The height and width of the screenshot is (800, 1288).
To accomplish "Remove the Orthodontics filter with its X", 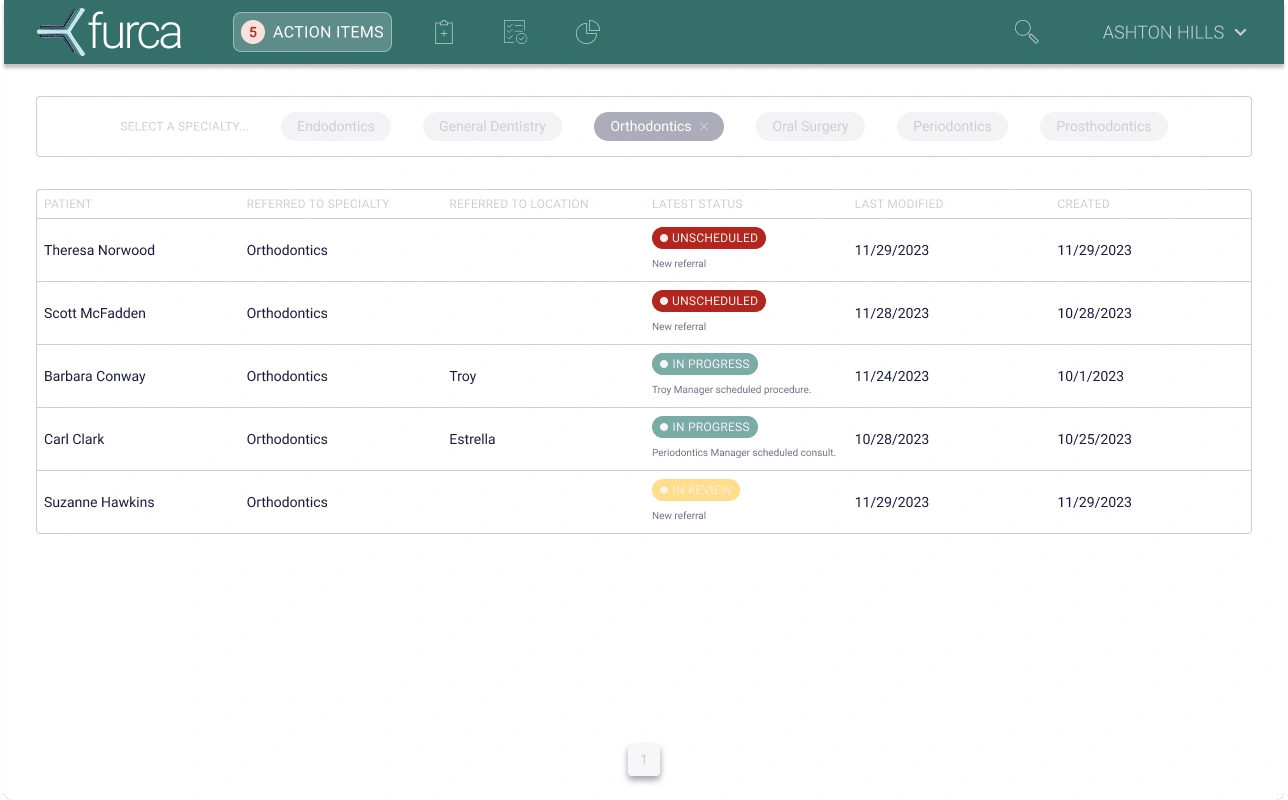I will (704, 126).
